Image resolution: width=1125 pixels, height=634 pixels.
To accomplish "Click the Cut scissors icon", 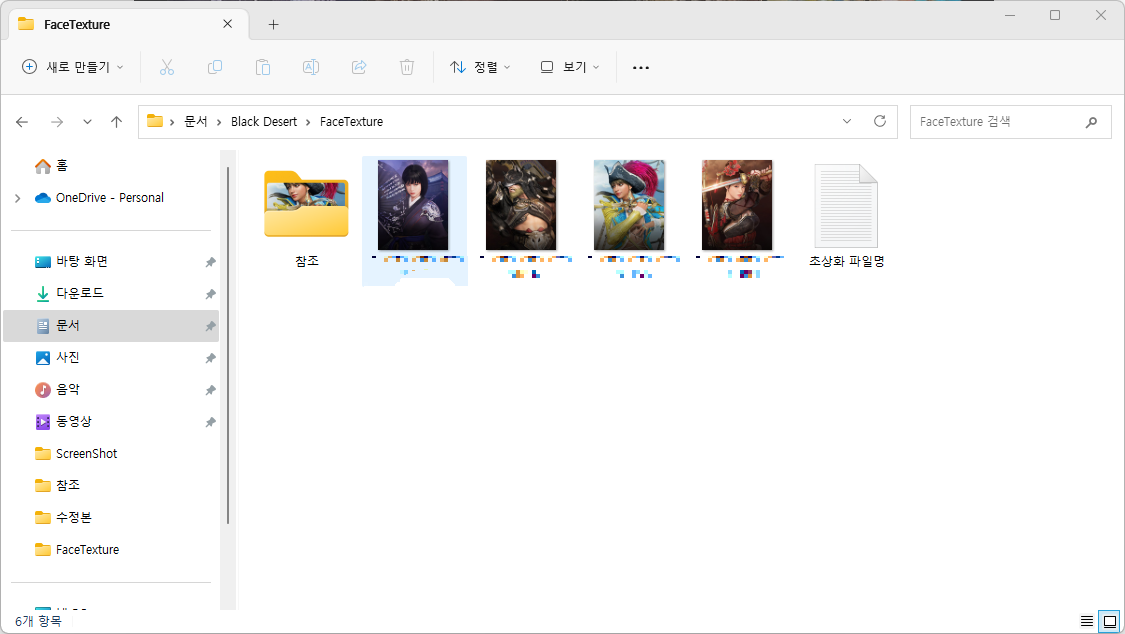I will 166,67.
